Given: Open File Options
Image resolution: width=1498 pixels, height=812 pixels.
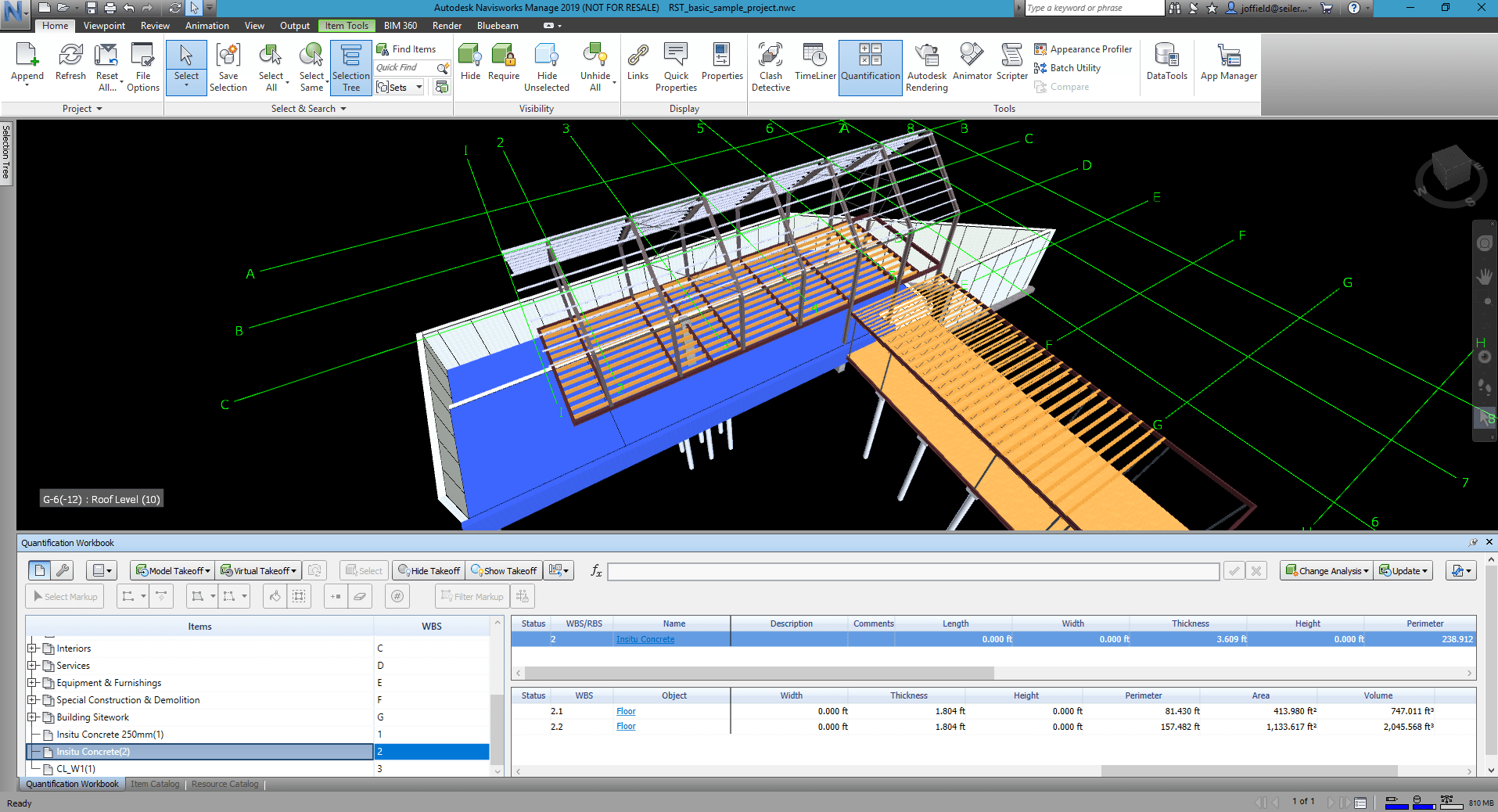Looking at the screenshot, I should click(x=143, y=67).
